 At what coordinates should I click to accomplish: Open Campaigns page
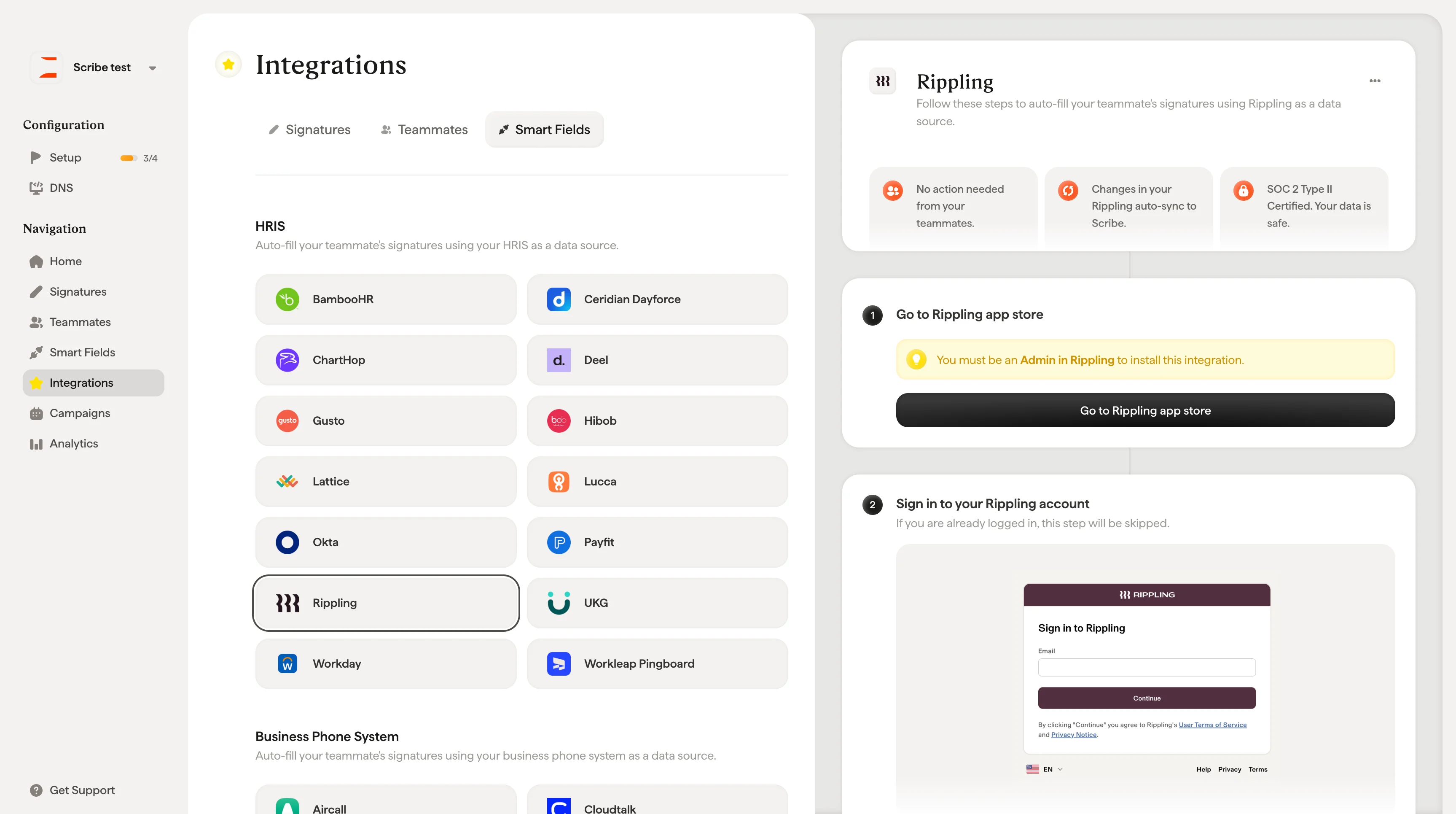click(93, 413)
